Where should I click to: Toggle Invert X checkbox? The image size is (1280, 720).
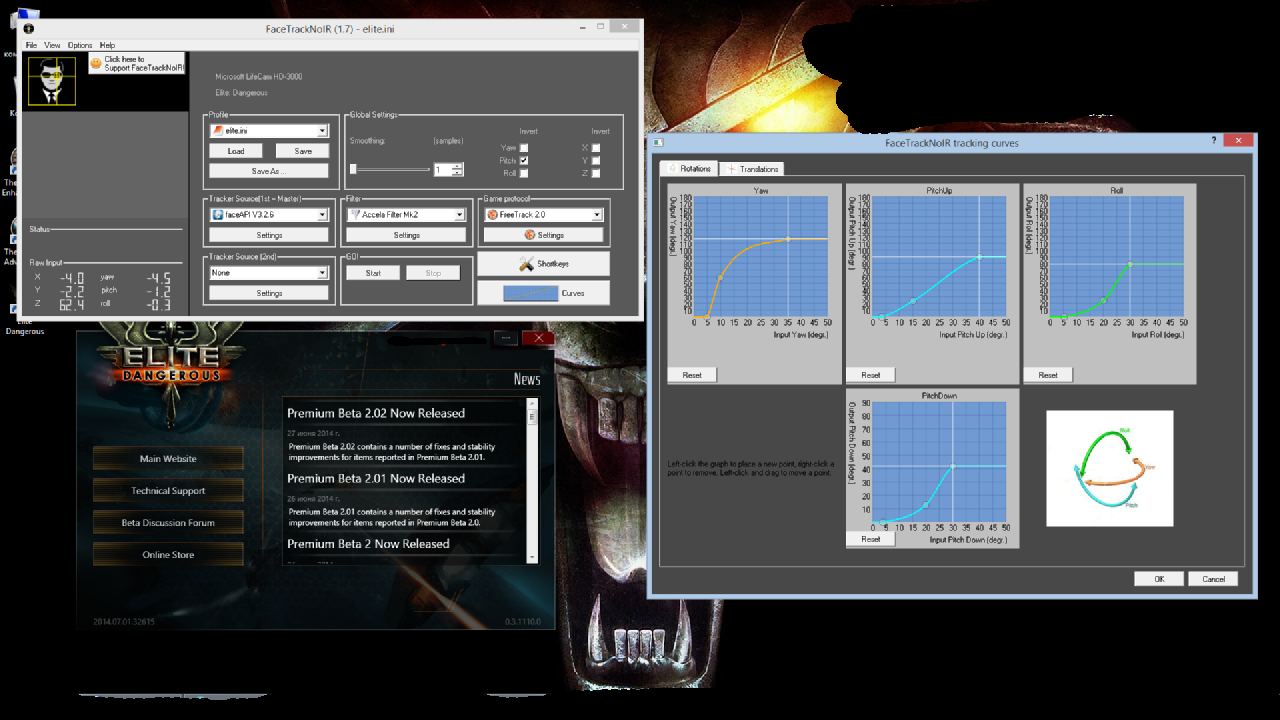[x=596, y=148]
